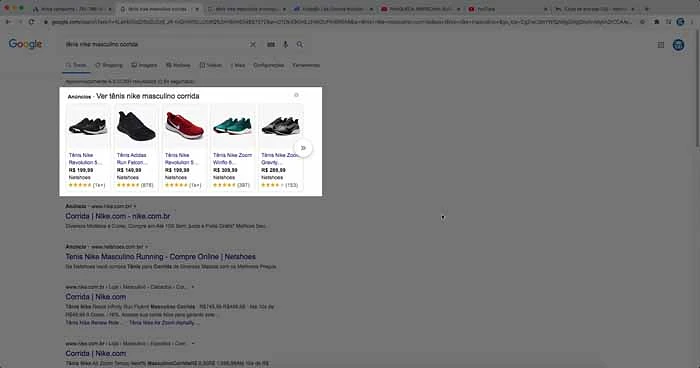
Task: Open the Adidas Run Falcon shoe thumbnail
Action: coord(136,126)
